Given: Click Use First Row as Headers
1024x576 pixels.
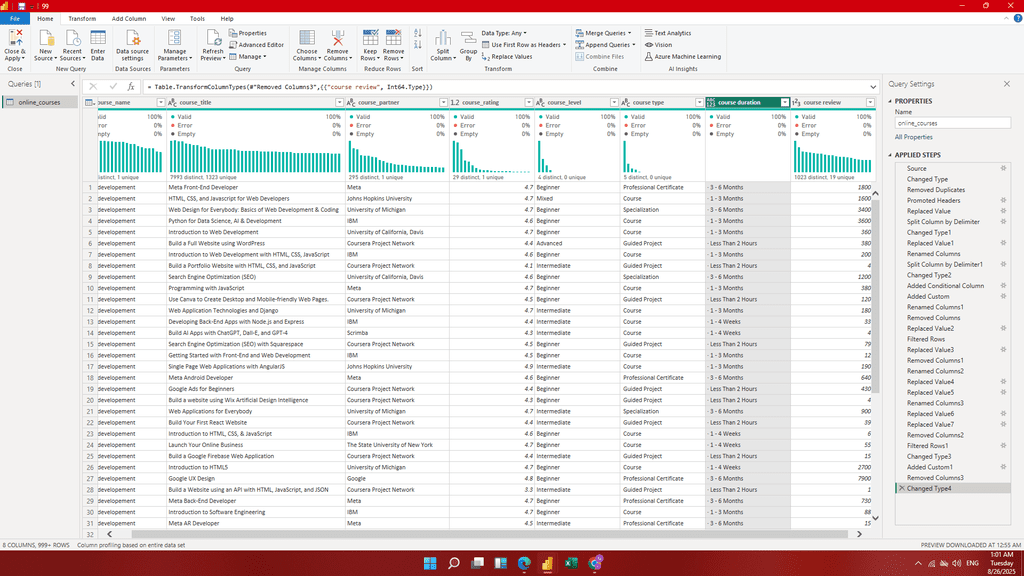Looking at the screenshot, I should point(524,45).
